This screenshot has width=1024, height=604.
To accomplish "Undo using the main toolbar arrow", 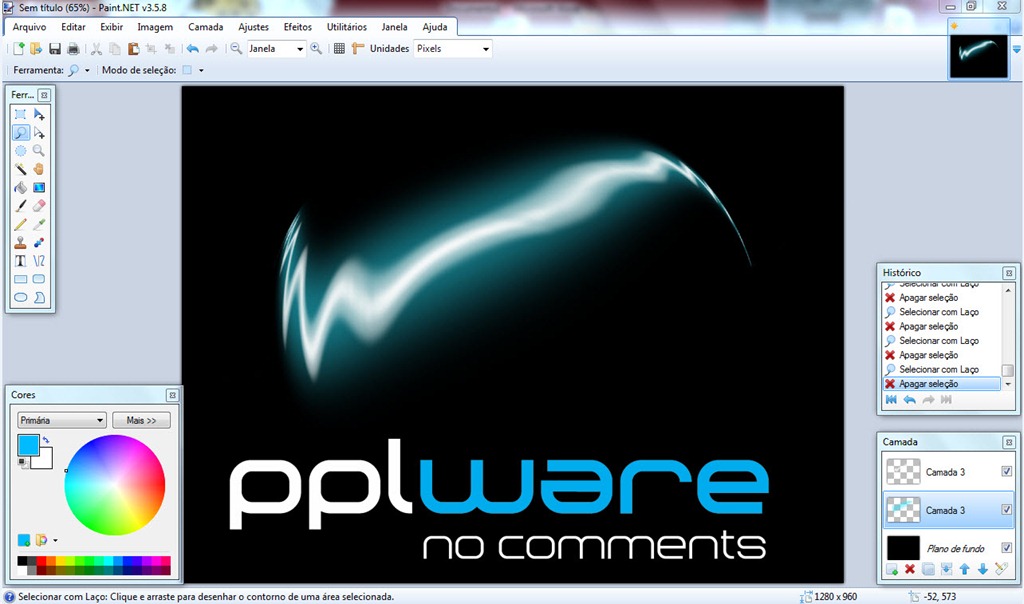I will (193, 48).
